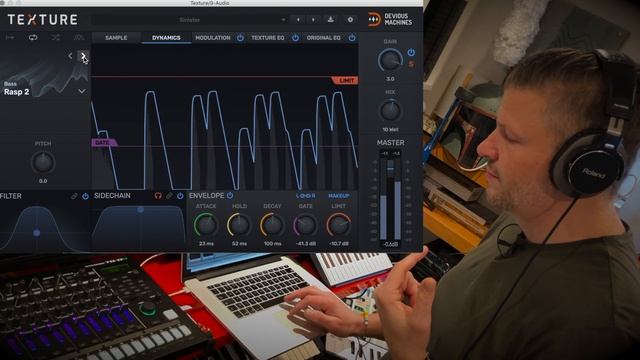Viewport: 640px width, 360px height.
Task: Toggle the Texture EQ power button
Action: (296, 38)
